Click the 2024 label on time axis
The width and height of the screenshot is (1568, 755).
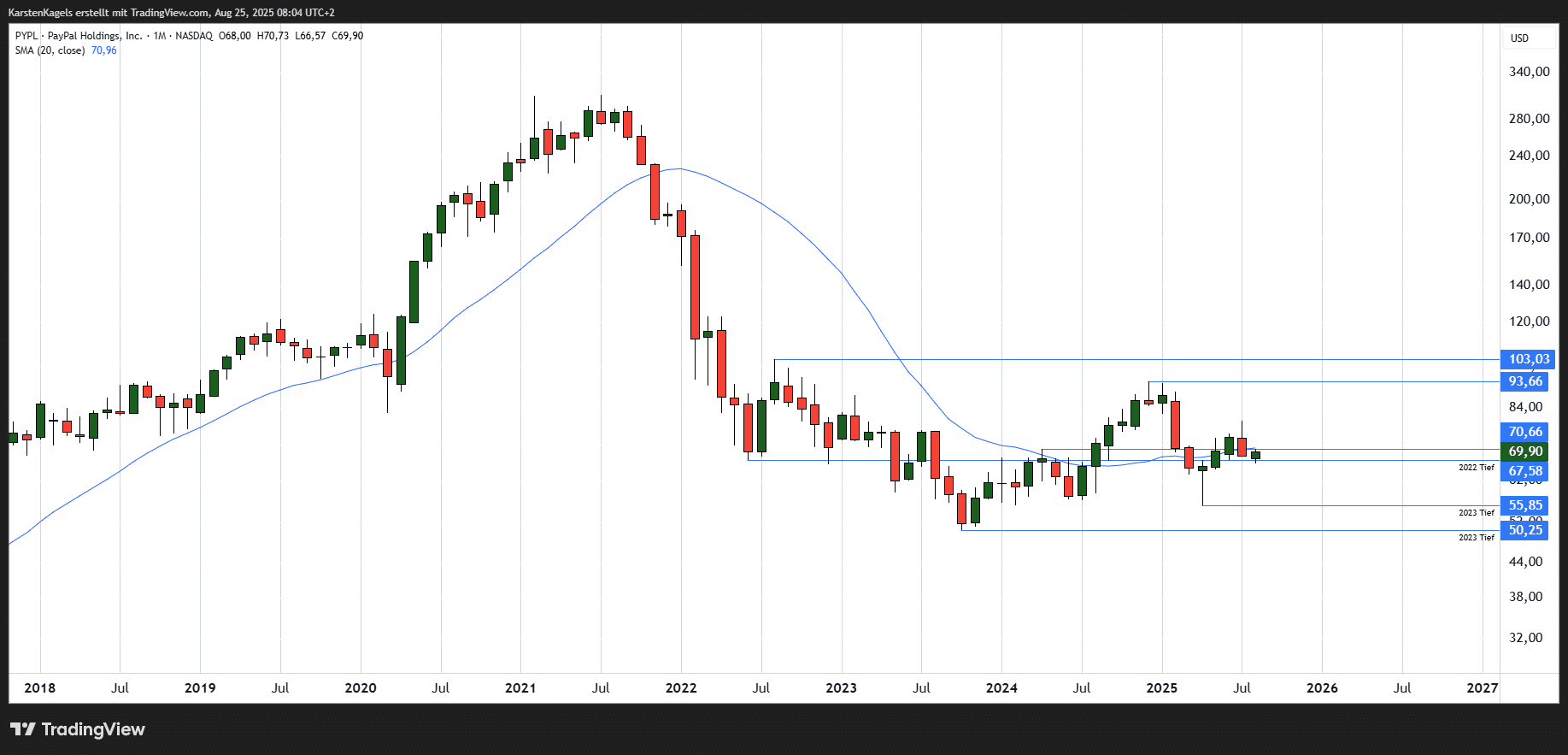pyautogui.click(x=1001, y=688)
